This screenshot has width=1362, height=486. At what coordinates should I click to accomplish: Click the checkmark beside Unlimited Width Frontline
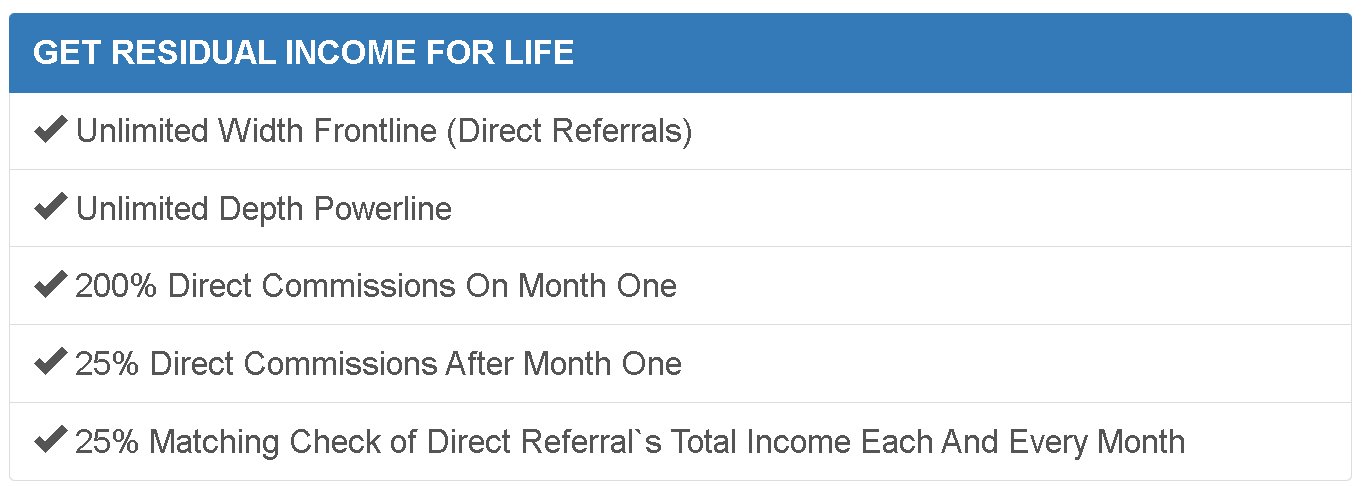coord(50,130)
